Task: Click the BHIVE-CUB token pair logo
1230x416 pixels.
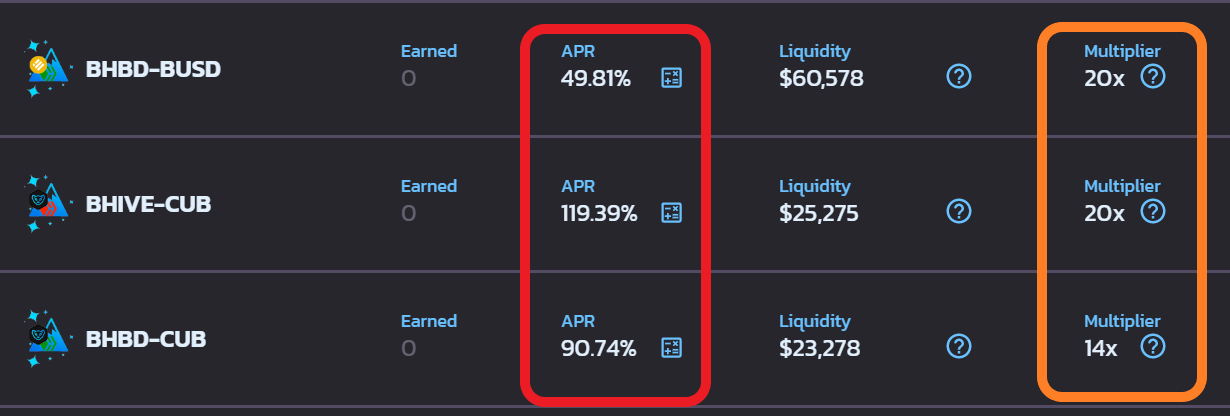Action: pos(48,204)
